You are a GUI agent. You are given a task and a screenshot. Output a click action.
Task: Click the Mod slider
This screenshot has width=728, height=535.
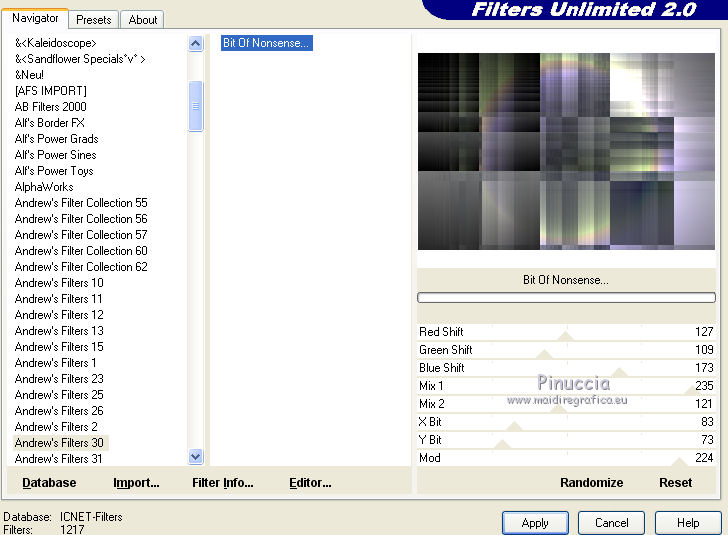(566, 458)
